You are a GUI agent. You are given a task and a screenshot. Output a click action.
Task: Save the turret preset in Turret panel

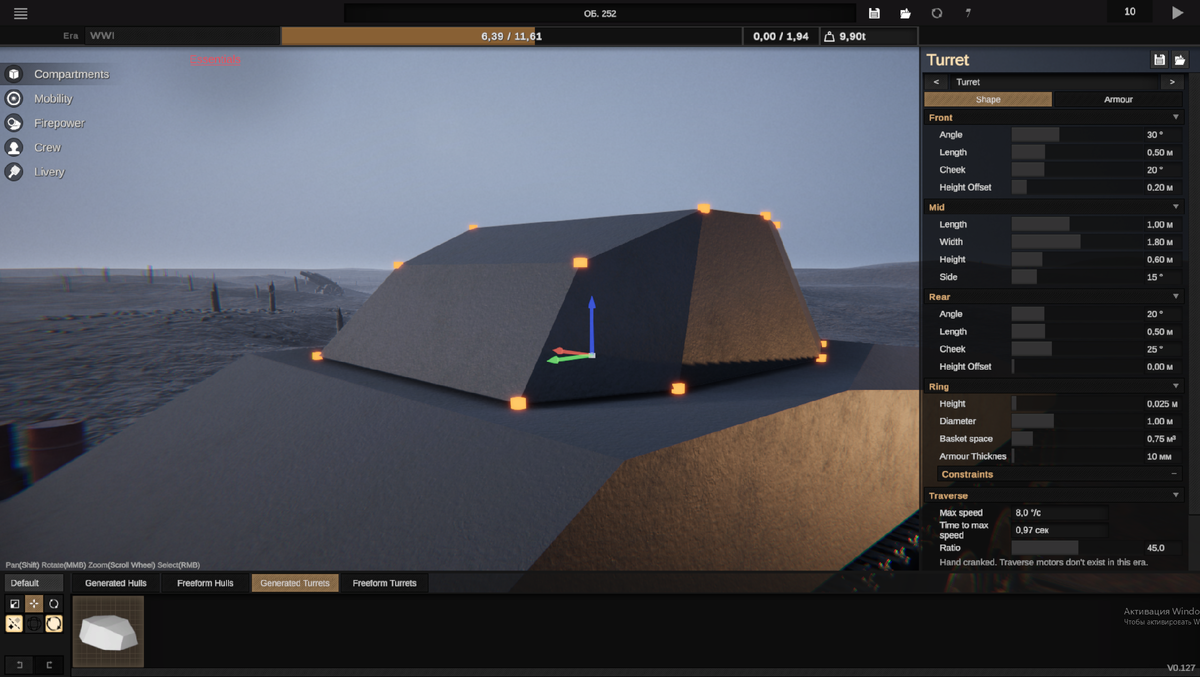click(1159, 60)
